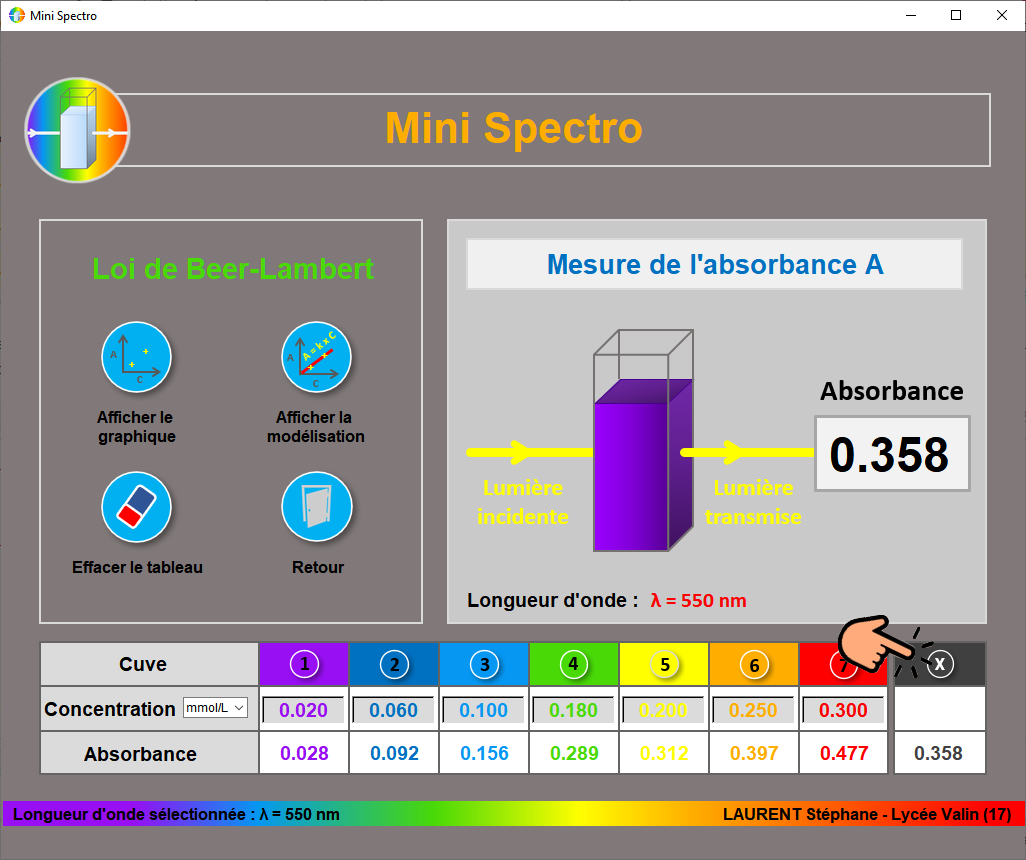Select the light blue cuvette number 3
Viewport: 1026px width, 860px height.
click(484, 664)
